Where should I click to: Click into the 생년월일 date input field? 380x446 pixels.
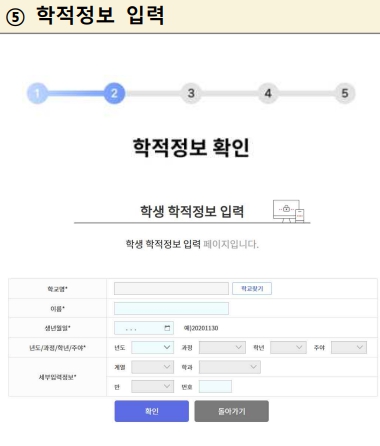(144, 328)
